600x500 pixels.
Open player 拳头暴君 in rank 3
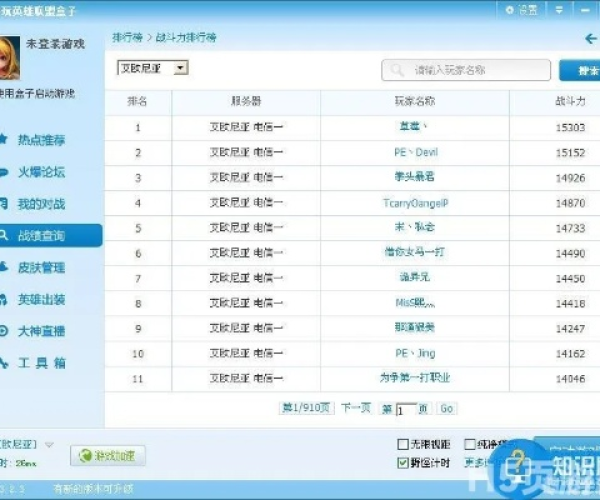coord(414,177)
